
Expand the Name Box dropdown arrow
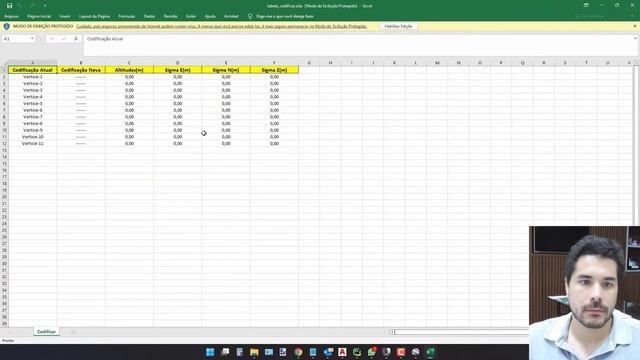tap(32, 39)
